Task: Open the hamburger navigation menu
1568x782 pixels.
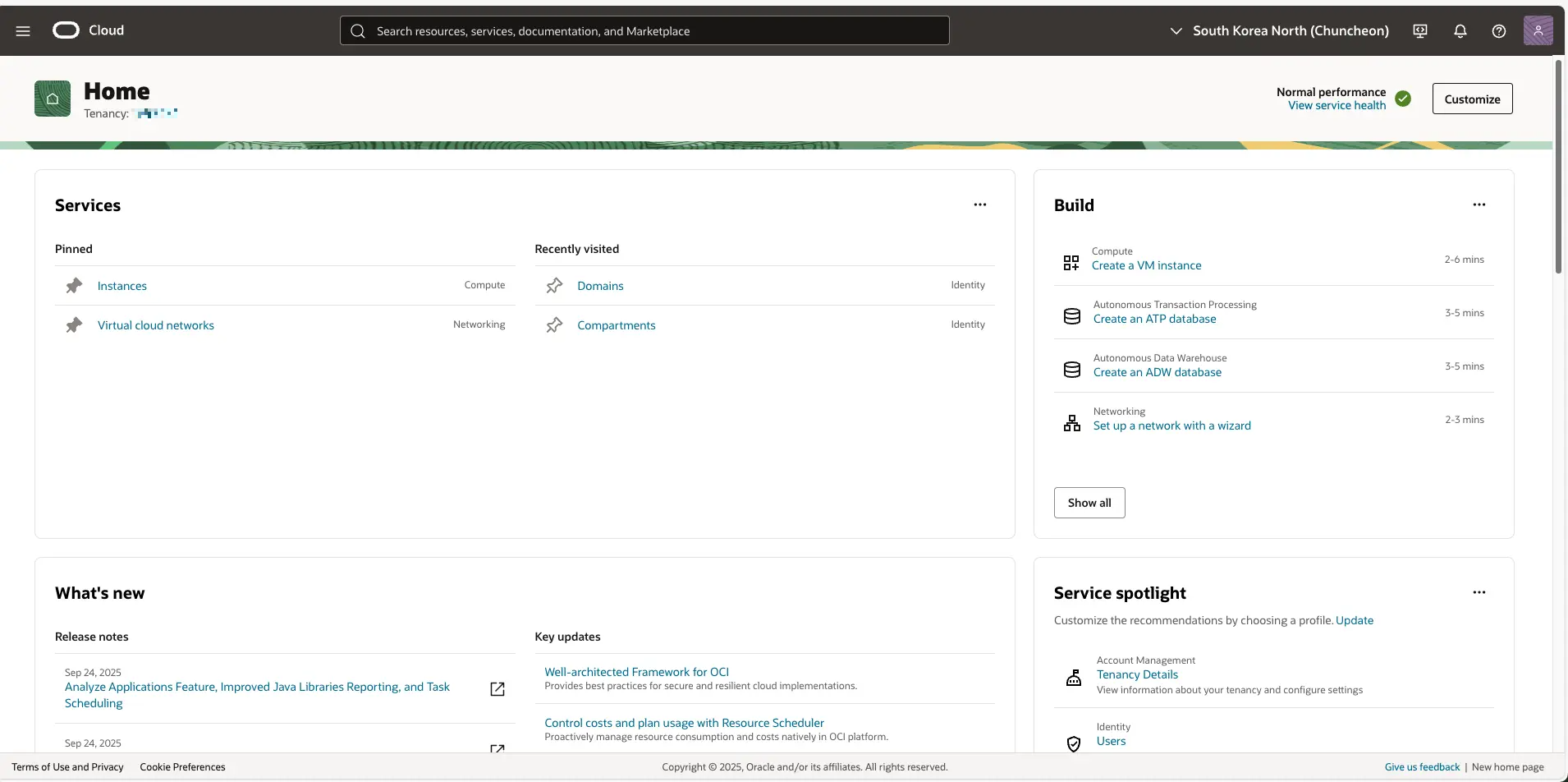Action: pyautogui.click(x=23, y=30)
